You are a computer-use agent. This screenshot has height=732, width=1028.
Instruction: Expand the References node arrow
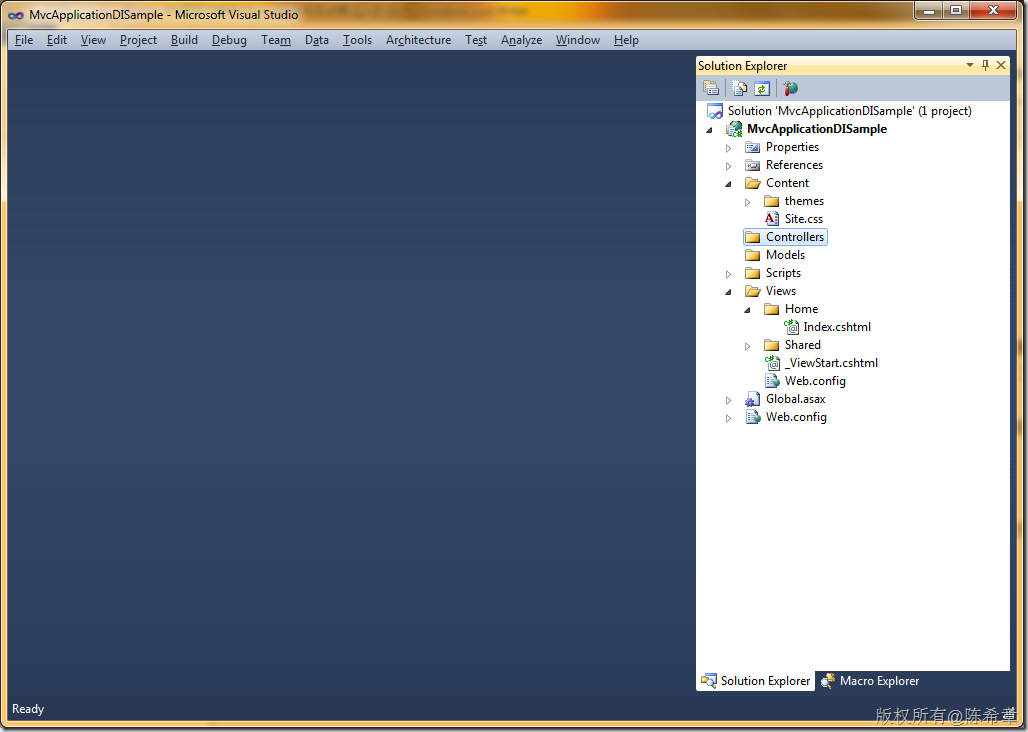tap(728, 166)
